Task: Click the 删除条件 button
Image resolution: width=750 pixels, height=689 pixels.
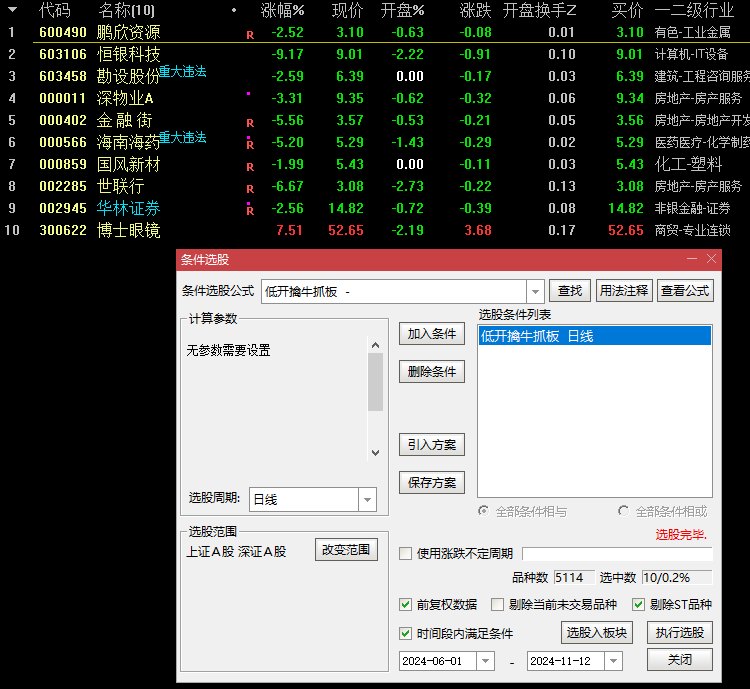Action: [x=432, y=371]
